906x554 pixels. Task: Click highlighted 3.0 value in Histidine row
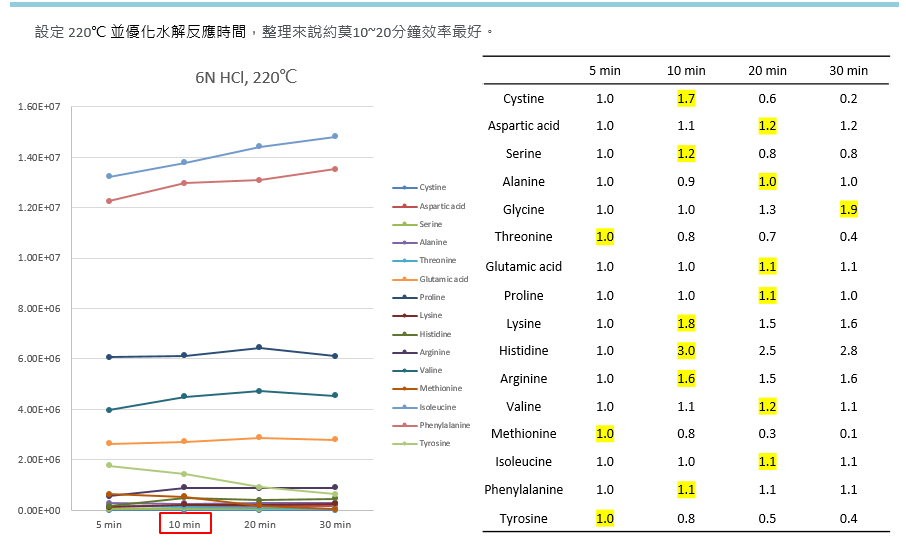(686, 351)
